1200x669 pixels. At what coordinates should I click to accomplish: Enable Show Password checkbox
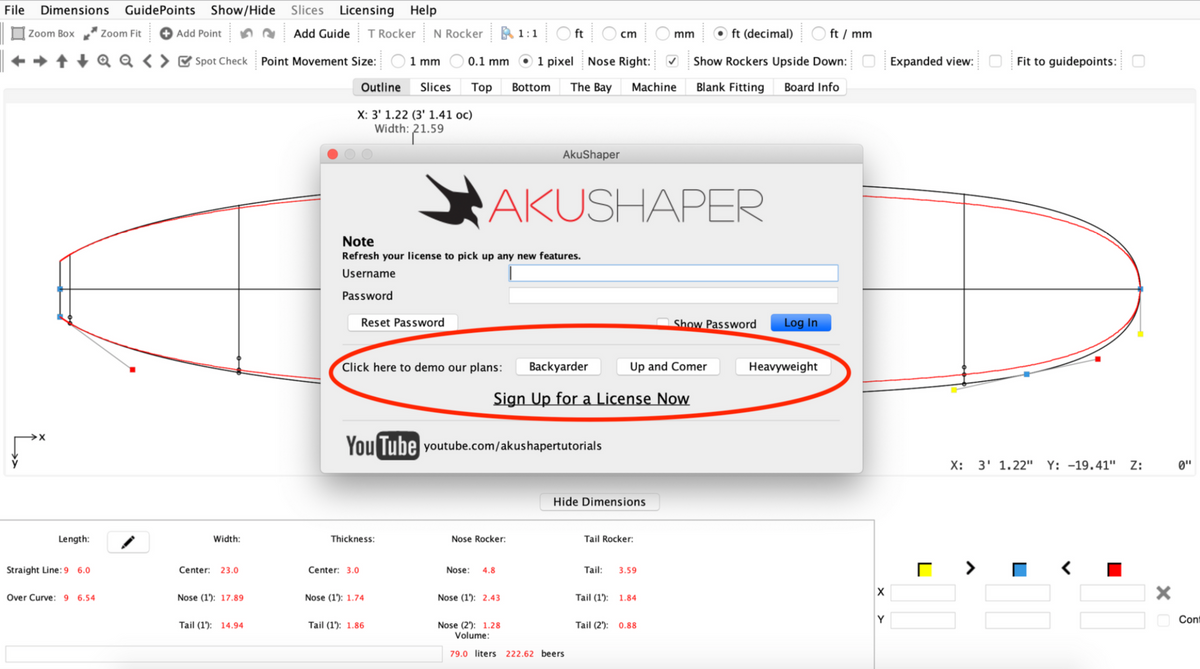click(662, 323)
